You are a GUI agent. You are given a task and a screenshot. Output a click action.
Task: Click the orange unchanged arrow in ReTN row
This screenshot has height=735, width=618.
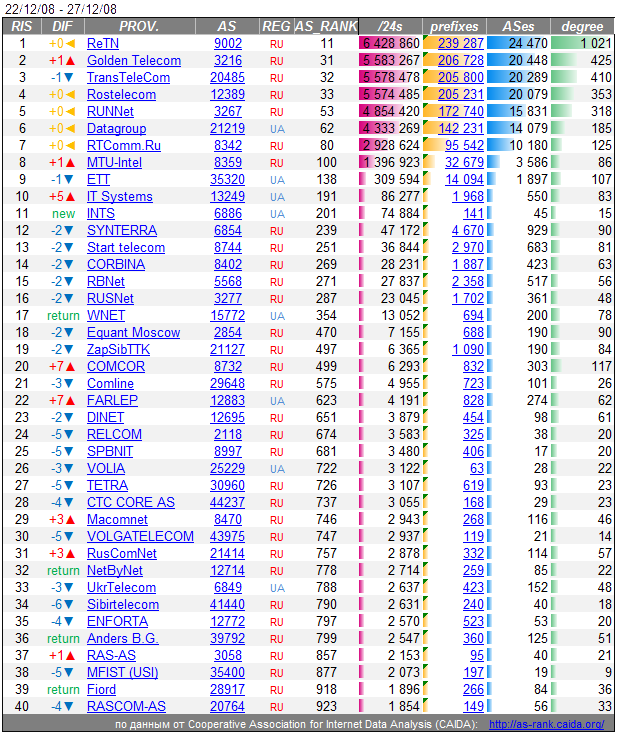click(x=70, y=44)
